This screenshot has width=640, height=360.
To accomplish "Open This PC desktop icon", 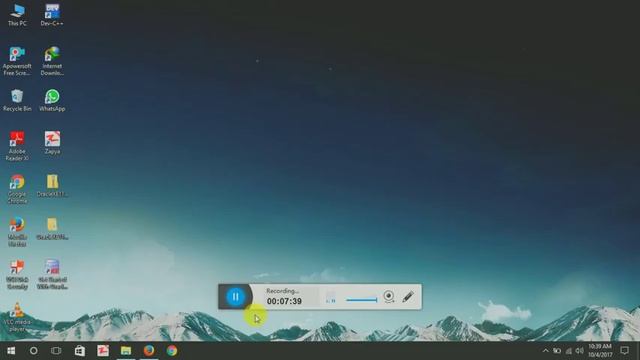I will pos(17,15).
